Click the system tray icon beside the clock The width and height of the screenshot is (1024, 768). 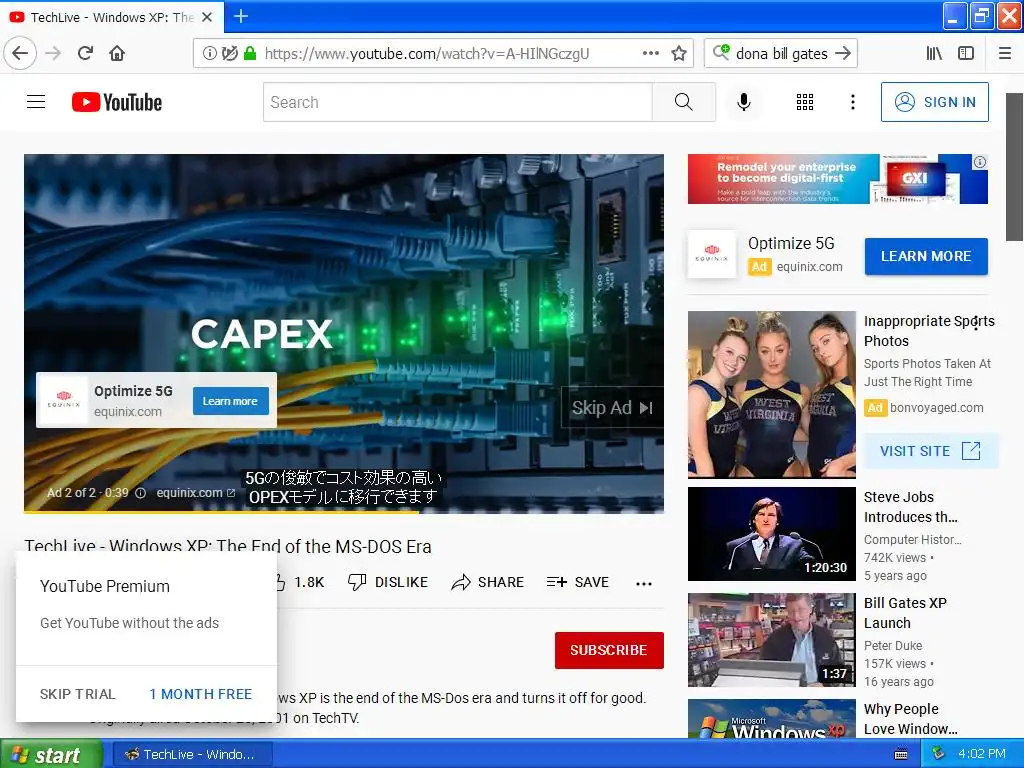938,754
